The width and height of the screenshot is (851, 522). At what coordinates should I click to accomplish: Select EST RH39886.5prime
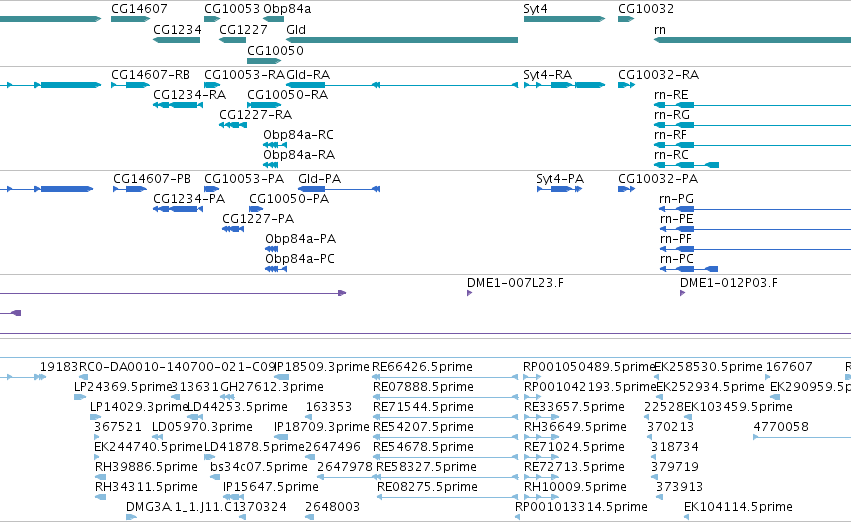pos(98,477)
